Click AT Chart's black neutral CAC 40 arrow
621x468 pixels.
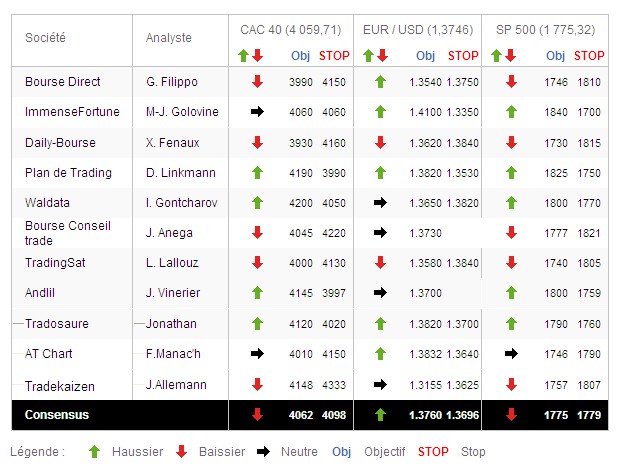coord(257,354)
